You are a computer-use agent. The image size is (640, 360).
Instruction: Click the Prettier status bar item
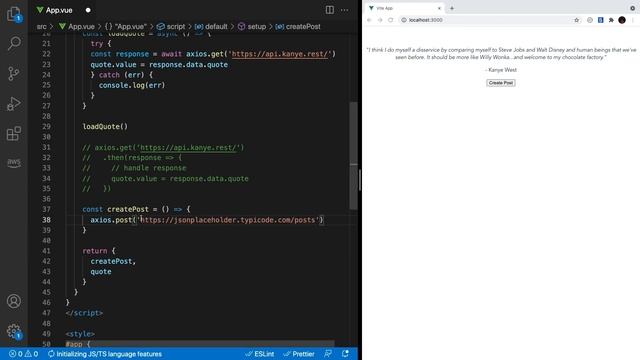(299, 354)
